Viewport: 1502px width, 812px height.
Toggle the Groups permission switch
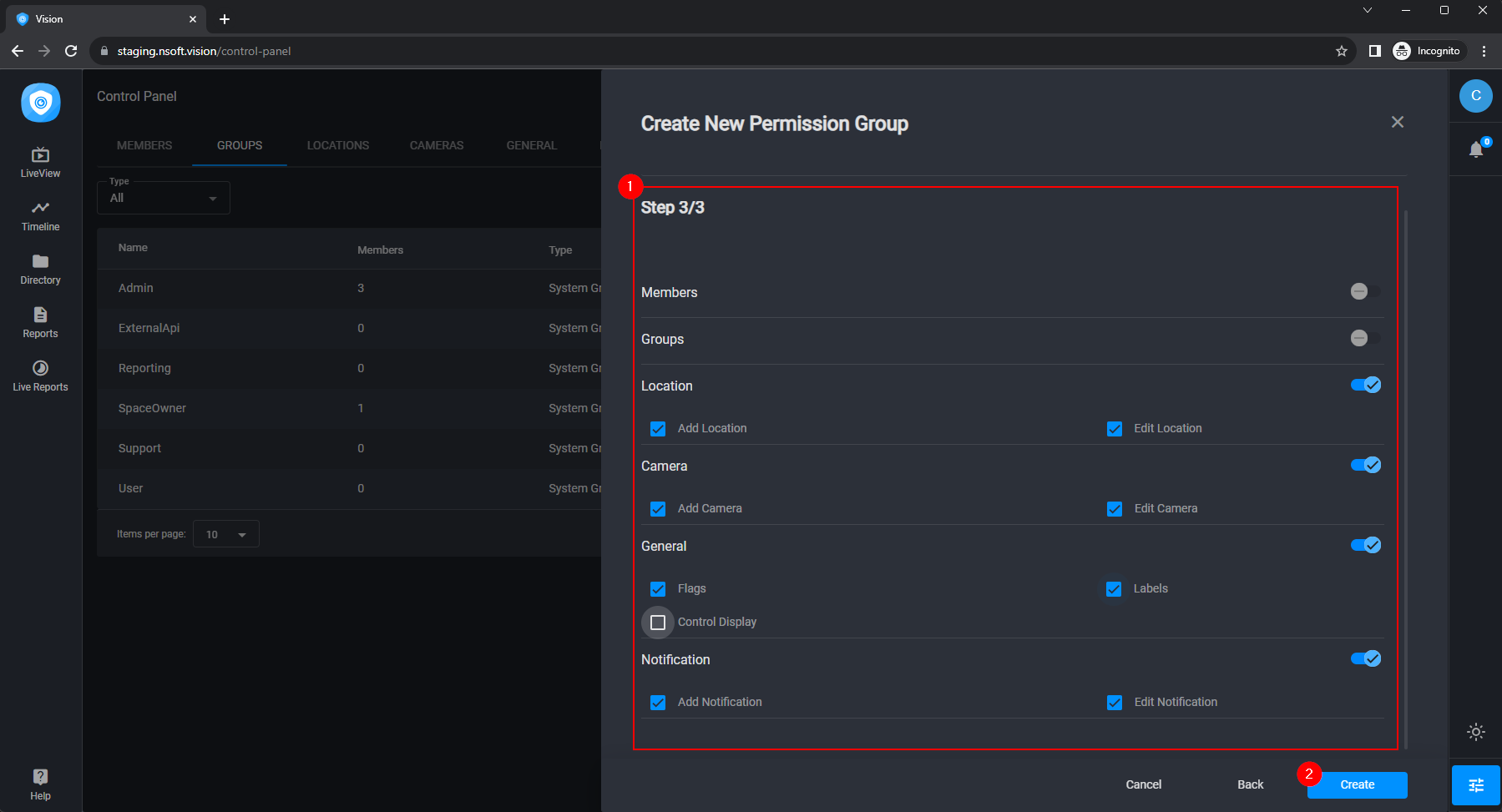[x=1365, y=338]
